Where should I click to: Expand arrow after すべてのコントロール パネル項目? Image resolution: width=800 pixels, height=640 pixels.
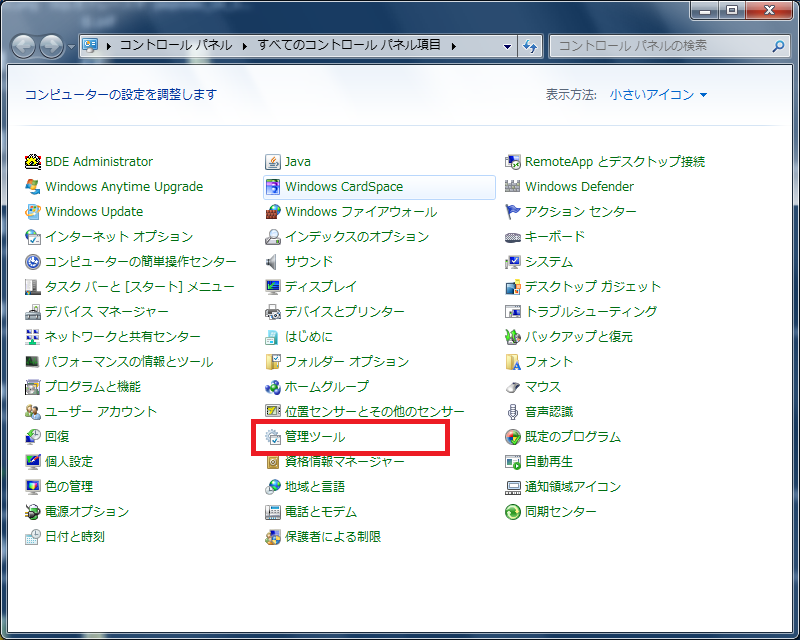pos(454,46)
